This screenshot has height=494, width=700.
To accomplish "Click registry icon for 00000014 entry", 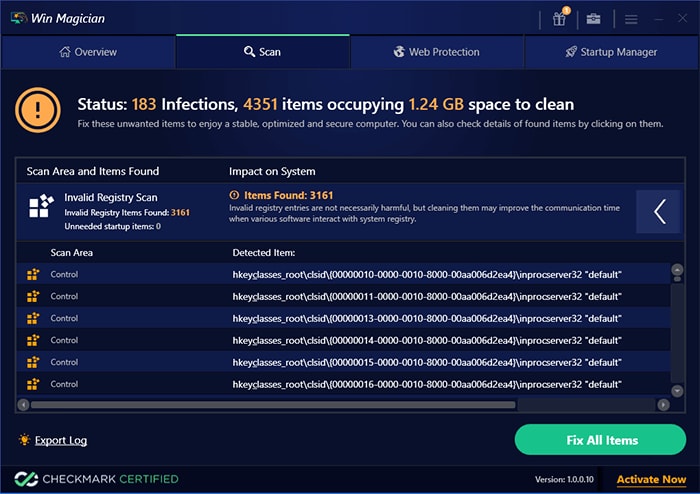I will click(x=33, y=340).
